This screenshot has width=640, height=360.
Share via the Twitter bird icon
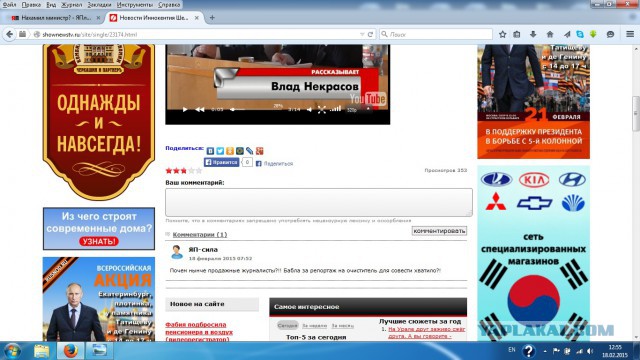coord(220,151)
